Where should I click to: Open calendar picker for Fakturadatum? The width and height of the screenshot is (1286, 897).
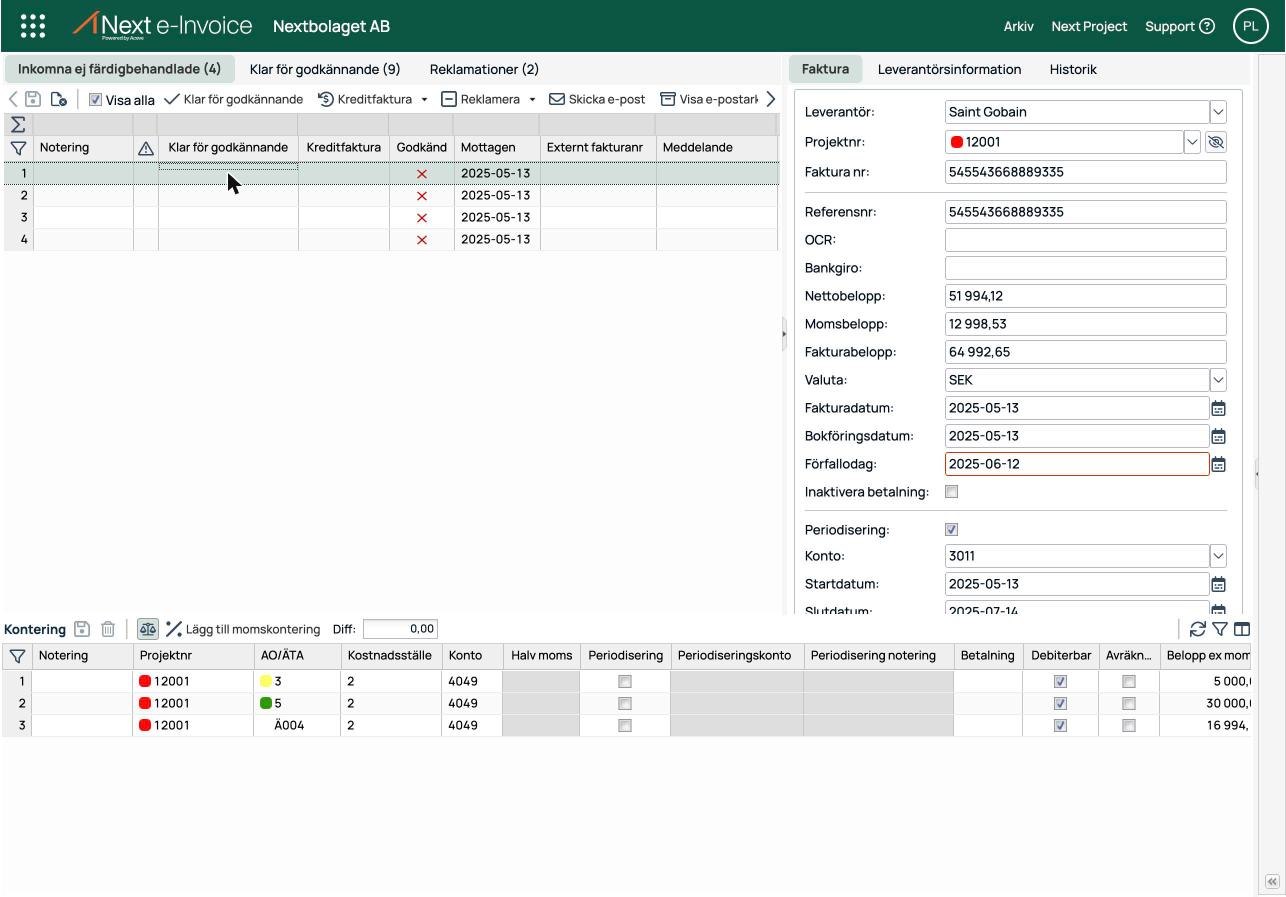1218,408
